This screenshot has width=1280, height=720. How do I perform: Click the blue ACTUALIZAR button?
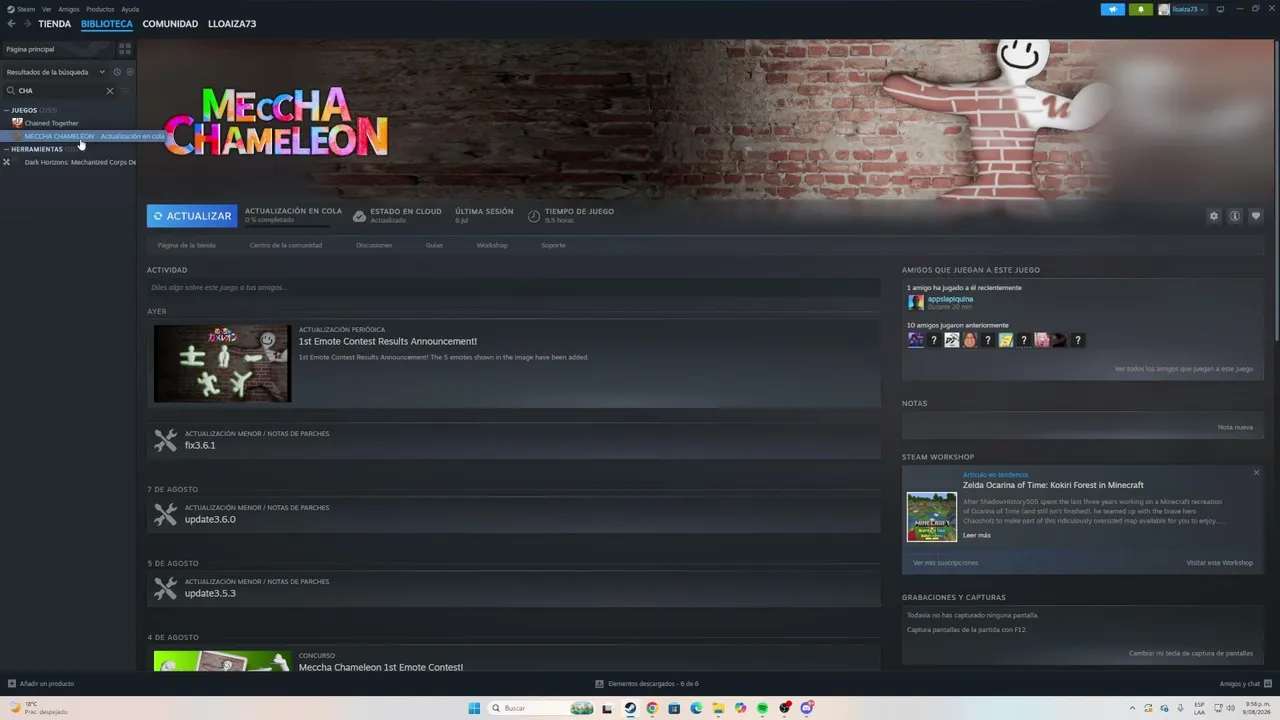(x=192, y=216)
